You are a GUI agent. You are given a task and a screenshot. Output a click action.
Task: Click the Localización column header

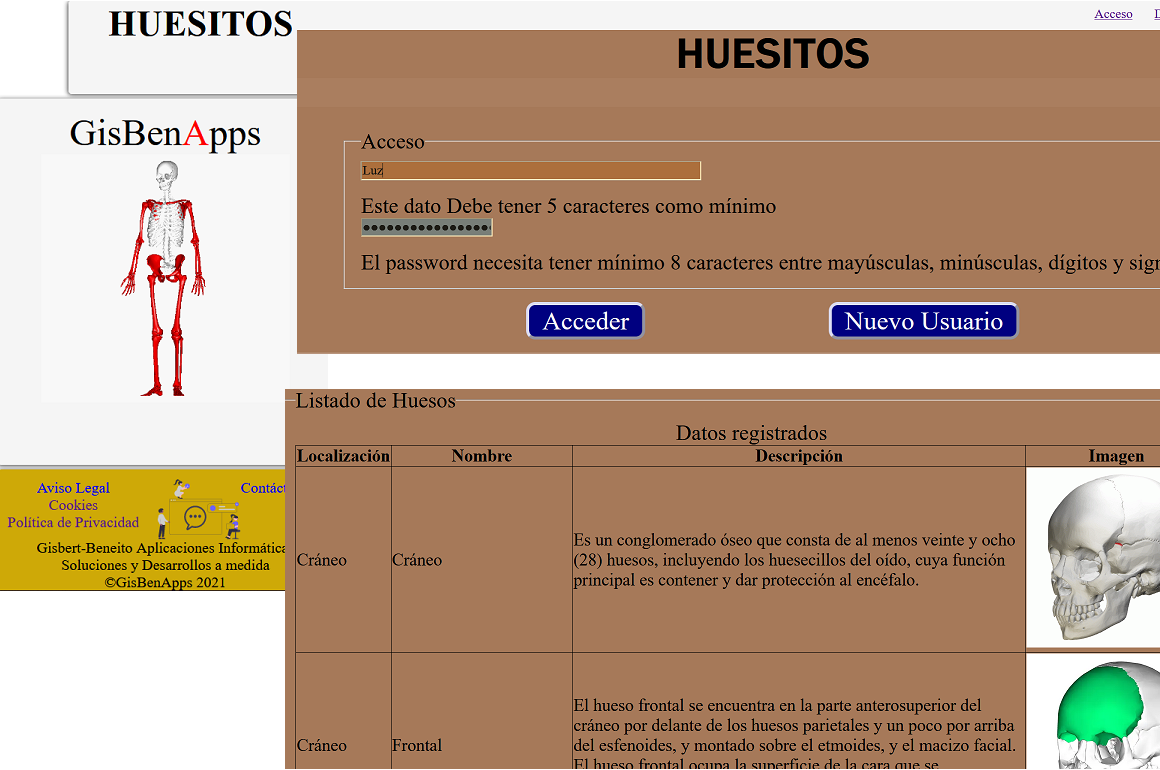[x=343, y=456]
